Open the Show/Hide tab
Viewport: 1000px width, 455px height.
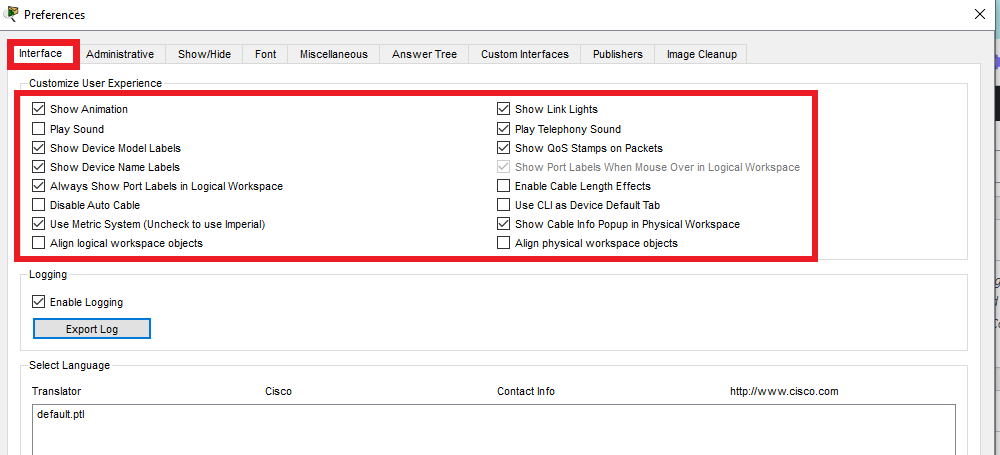(x=204, y=54)
